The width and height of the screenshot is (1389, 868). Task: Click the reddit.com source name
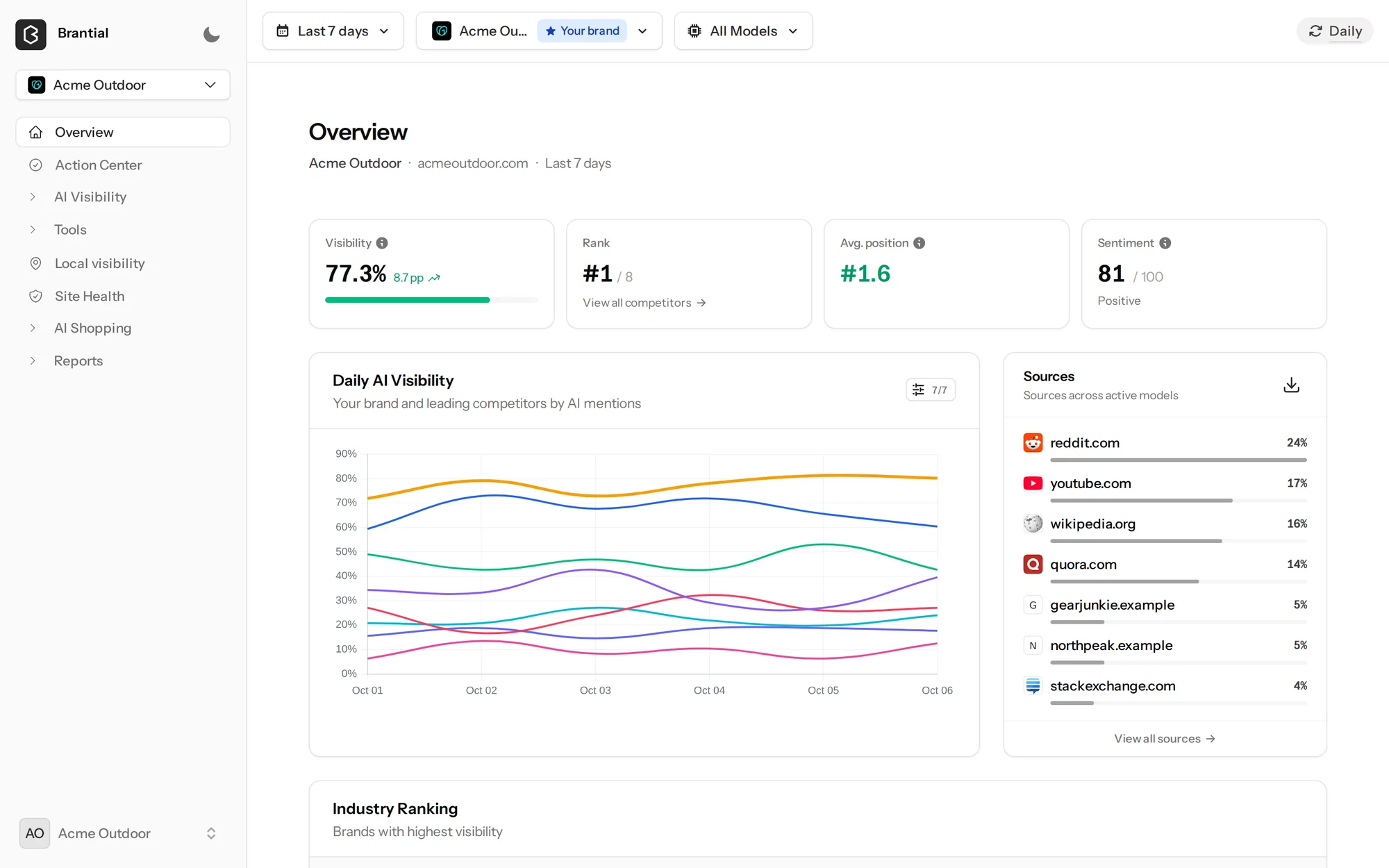[x=1085, y=443]
